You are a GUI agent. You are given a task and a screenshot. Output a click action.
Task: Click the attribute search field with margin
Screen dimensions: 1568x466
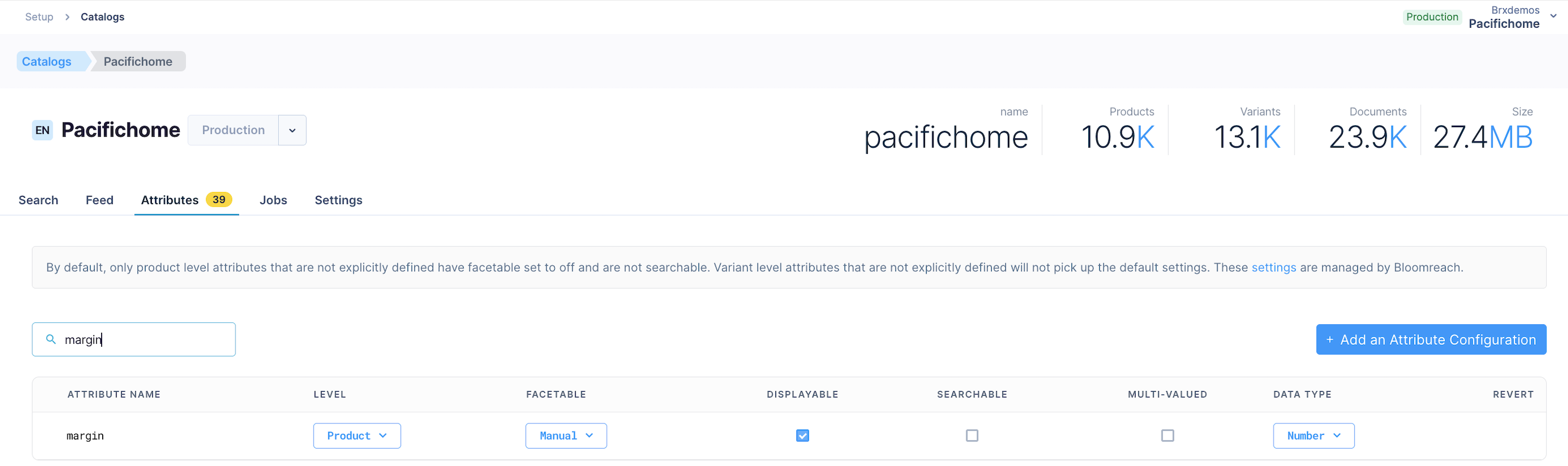[134, 340]
